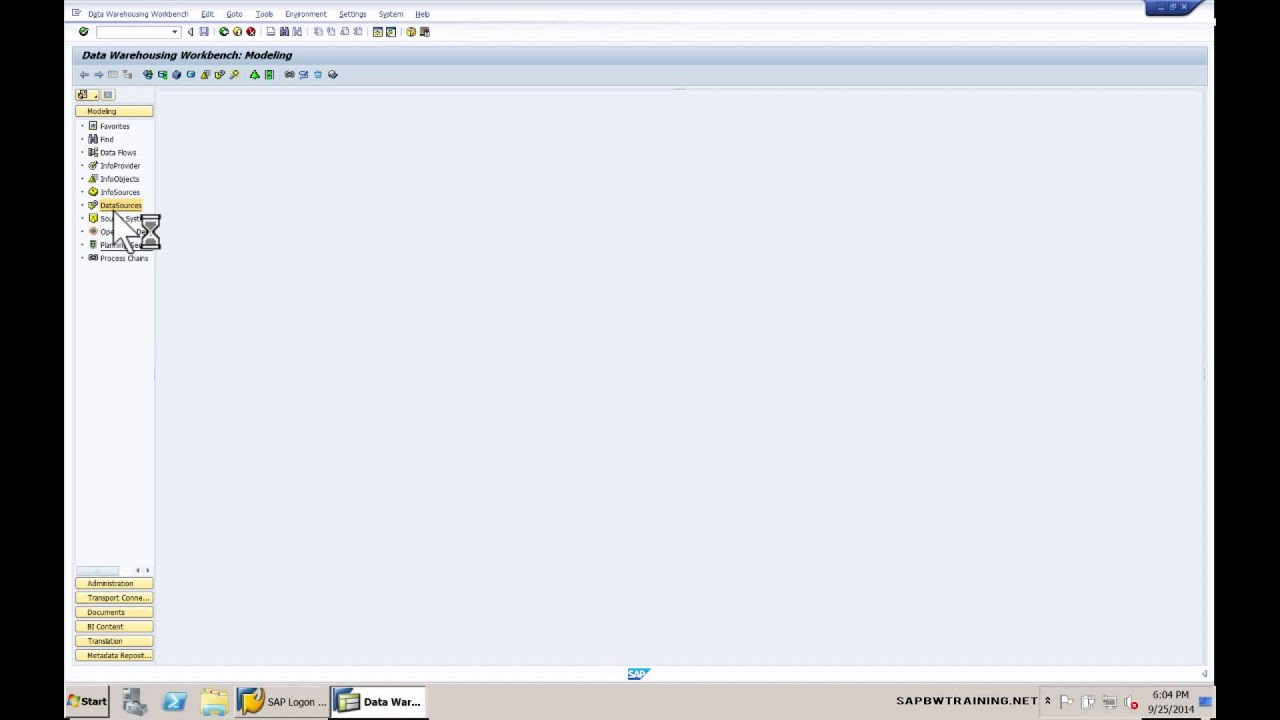Click the navigator scroll-right arrow
The width and height of the screenshot is (1280, 720).
click(148, 571)
